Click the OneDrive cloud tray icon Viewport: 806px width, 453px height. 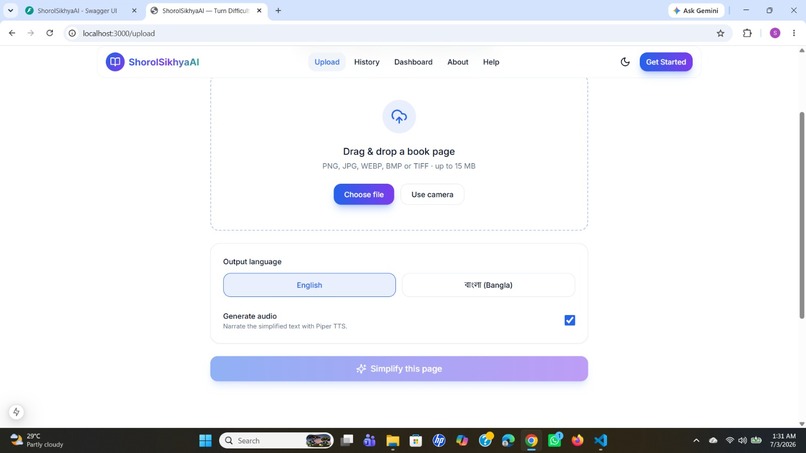point(713,441)
